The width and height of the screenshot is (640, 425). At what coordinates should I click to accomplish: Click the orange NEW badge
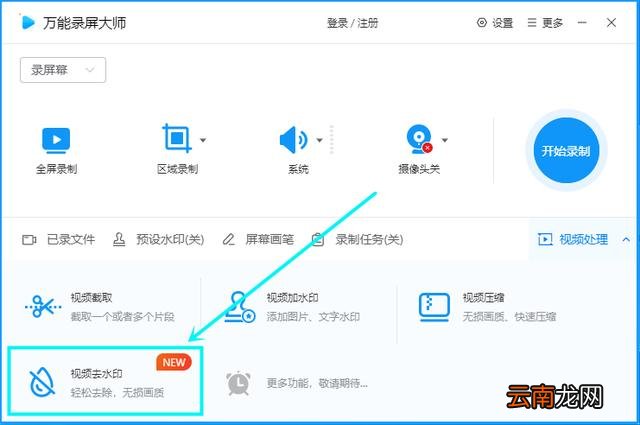tap(174, 363)
